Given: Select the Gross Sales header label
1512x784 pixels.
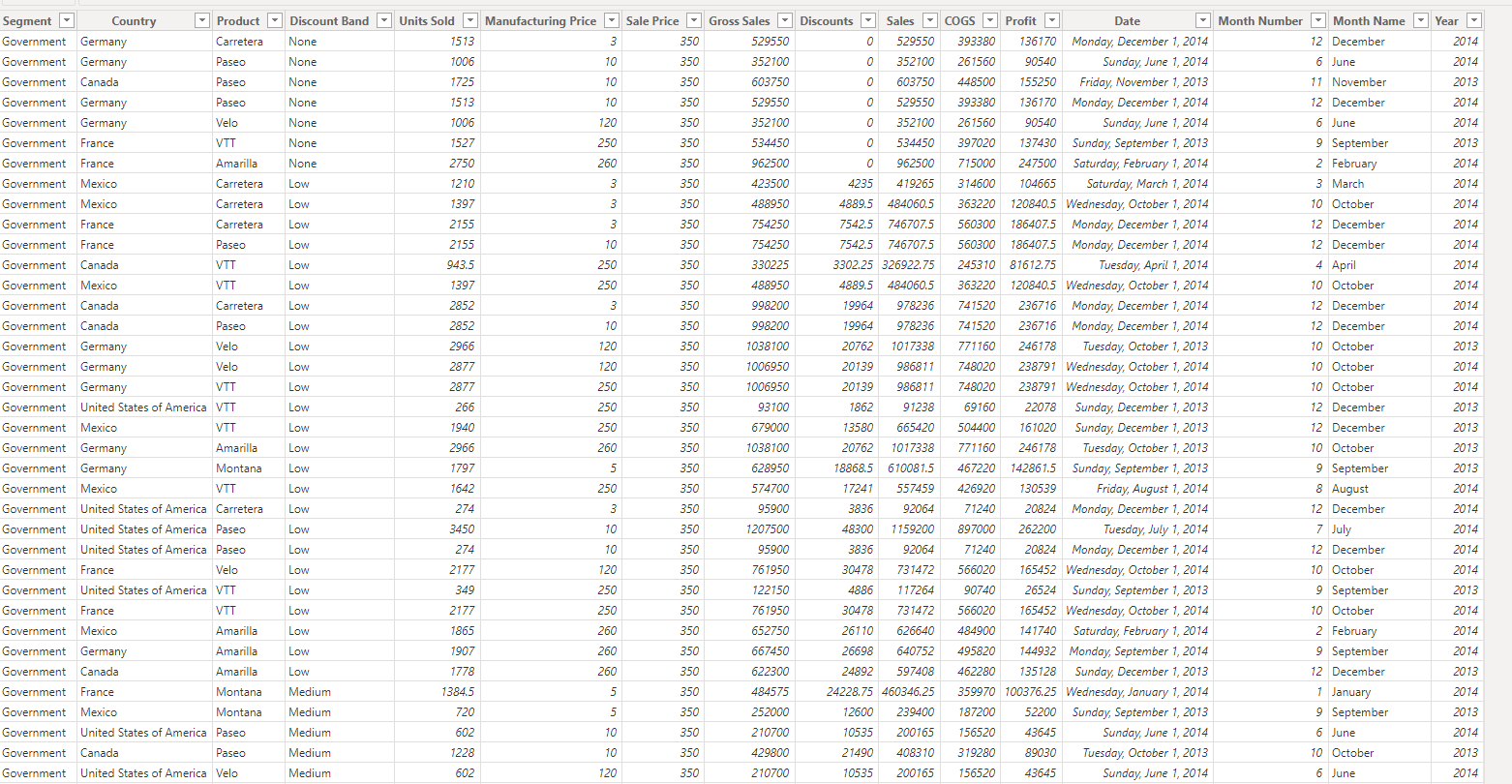Looking at the screenshot, I should pyautogui.click(x=739, y=20).
